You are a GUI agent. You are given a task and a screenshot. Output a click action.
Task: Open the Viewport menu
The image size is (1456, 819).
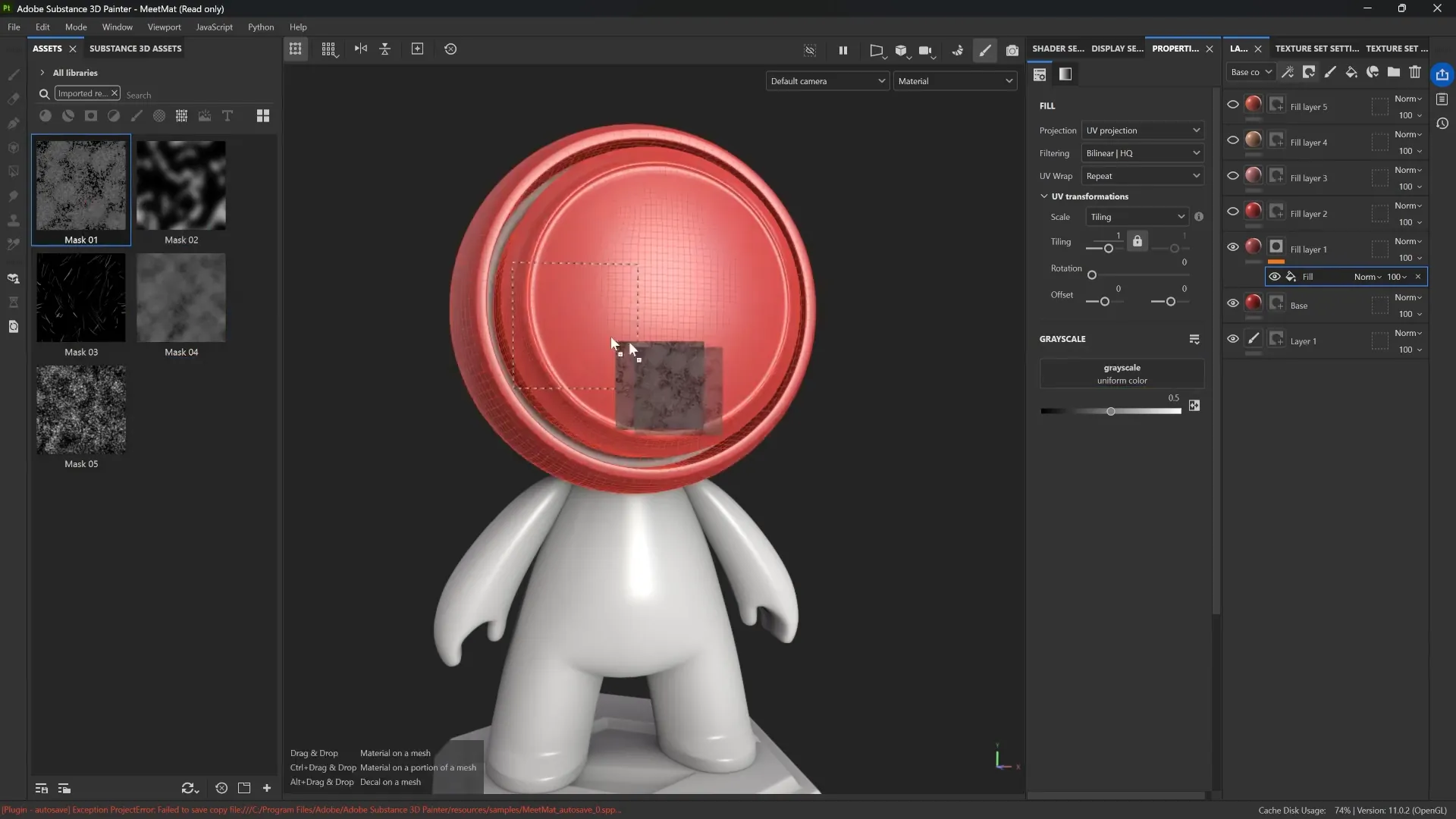pos(165,27)
